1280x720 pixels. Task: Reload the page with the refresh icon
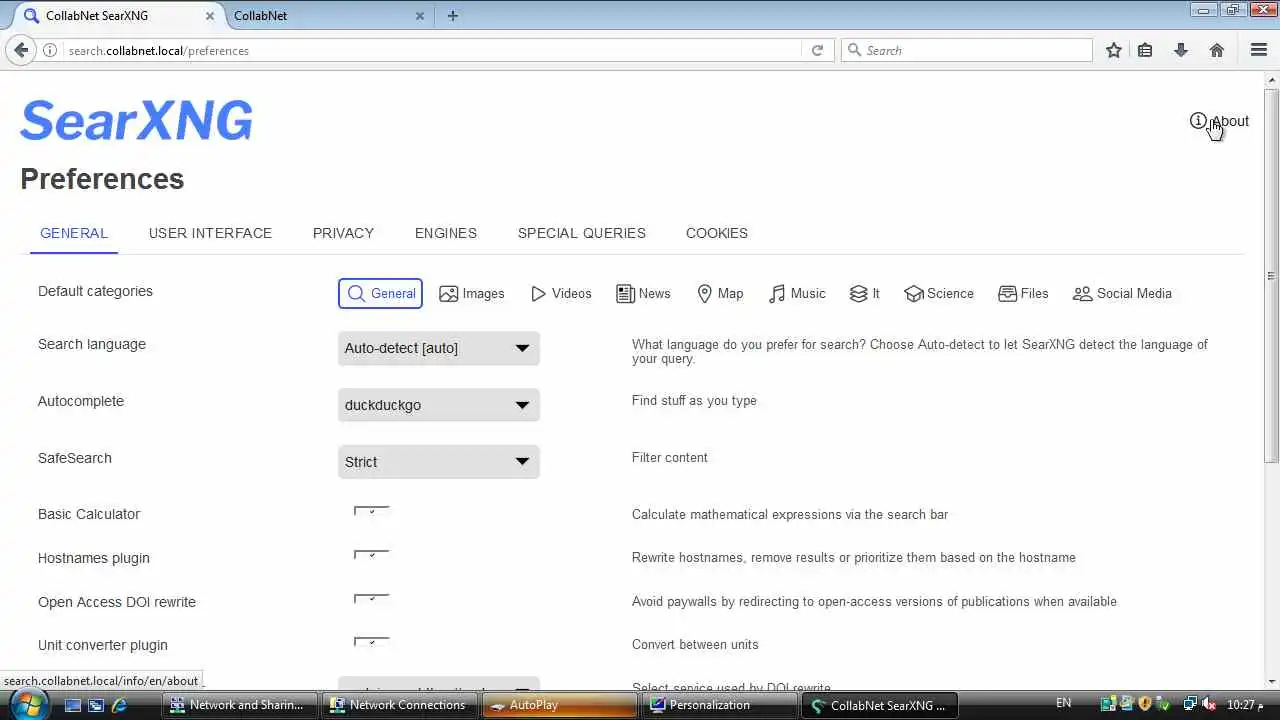817,50
